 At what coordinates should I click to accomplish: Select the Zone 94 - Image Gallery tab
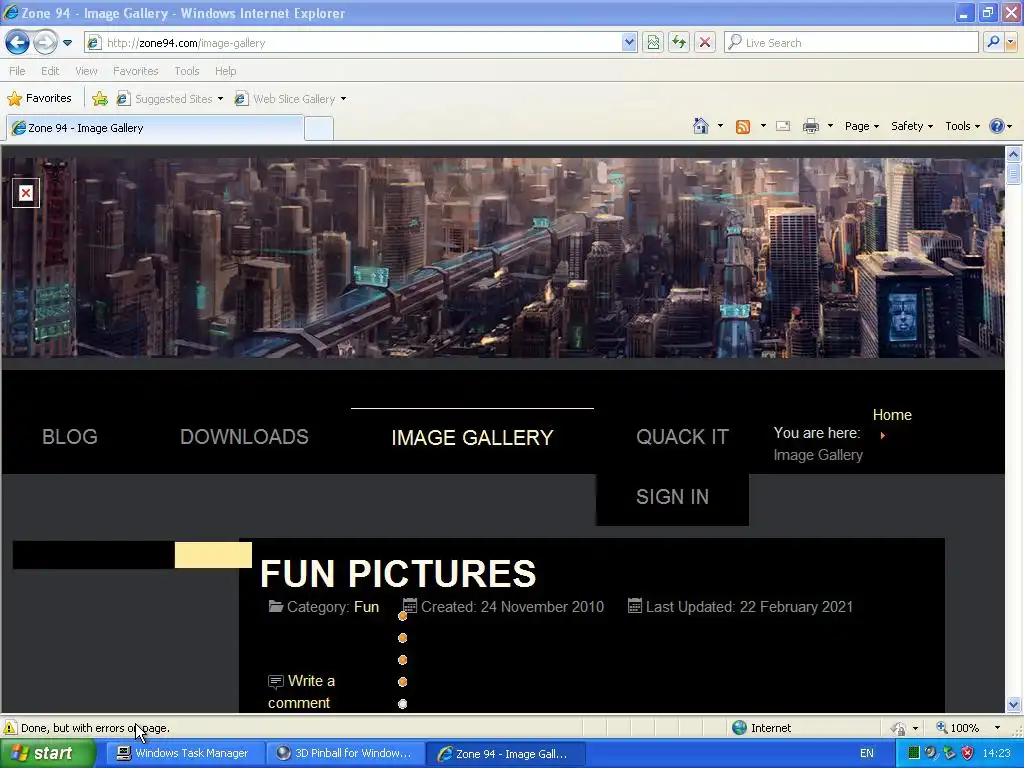tap(155, 128)
